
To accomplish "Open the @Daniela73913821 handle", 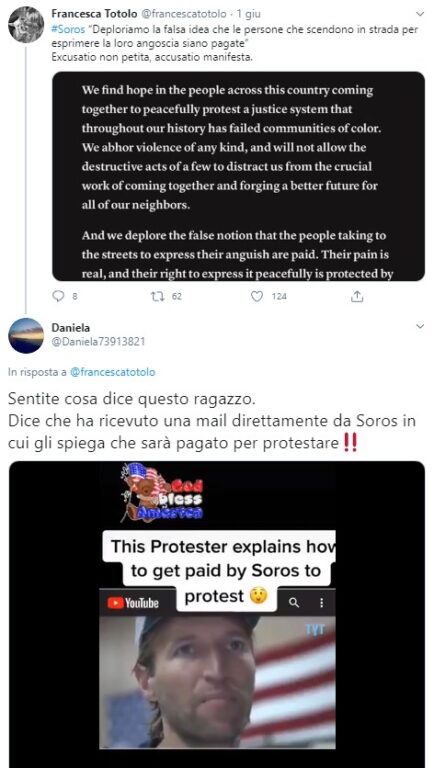I will 98,341.
